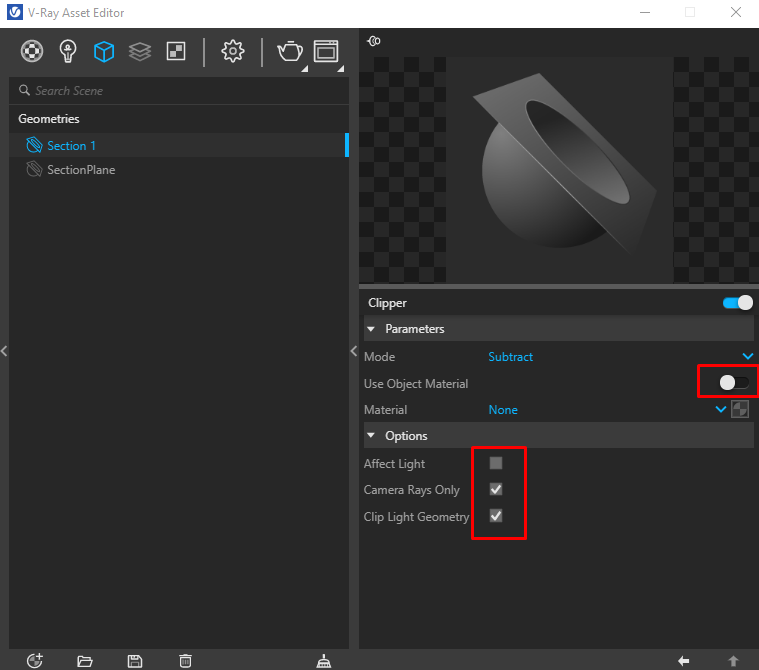
Task: Add a new asset with the plus icon
Action: (x=35, y=660)
